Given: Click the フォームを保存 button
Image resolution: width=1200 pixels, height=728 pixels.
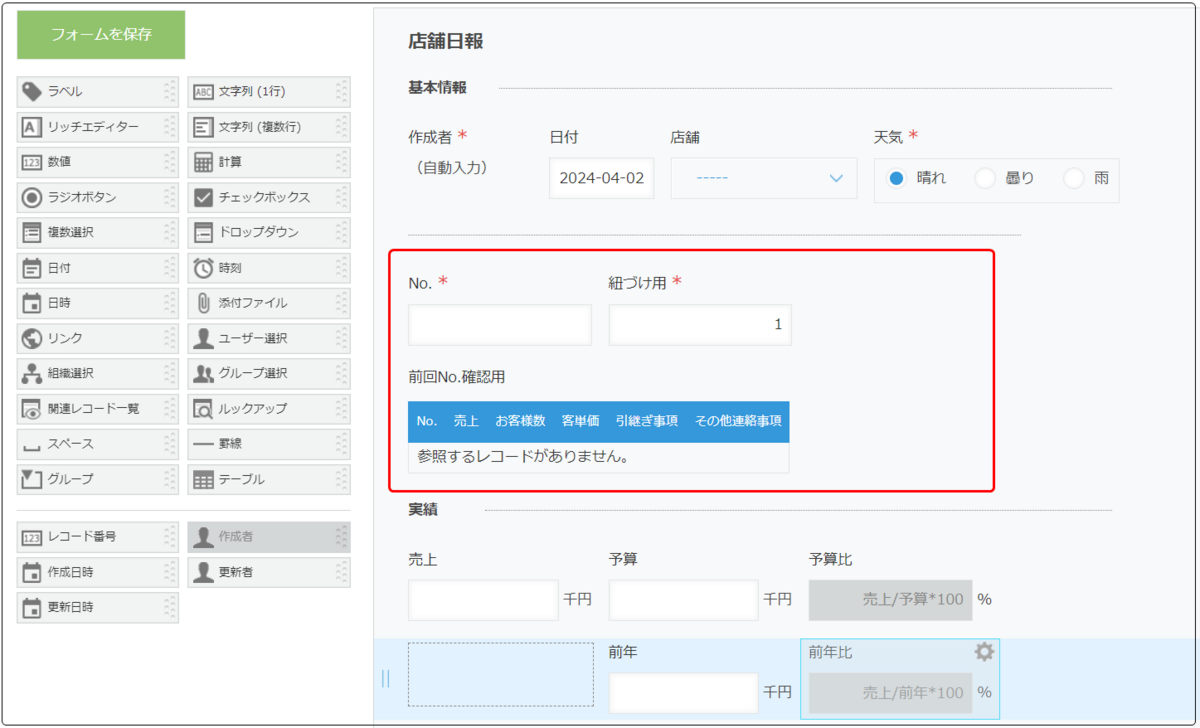Looking at the screenshot, I should (101, 35).
